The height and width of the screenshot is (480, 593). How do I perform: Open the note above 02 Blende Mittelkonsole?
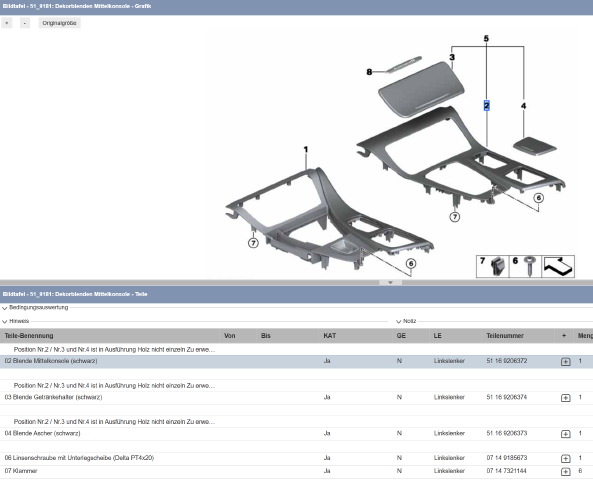114,350
